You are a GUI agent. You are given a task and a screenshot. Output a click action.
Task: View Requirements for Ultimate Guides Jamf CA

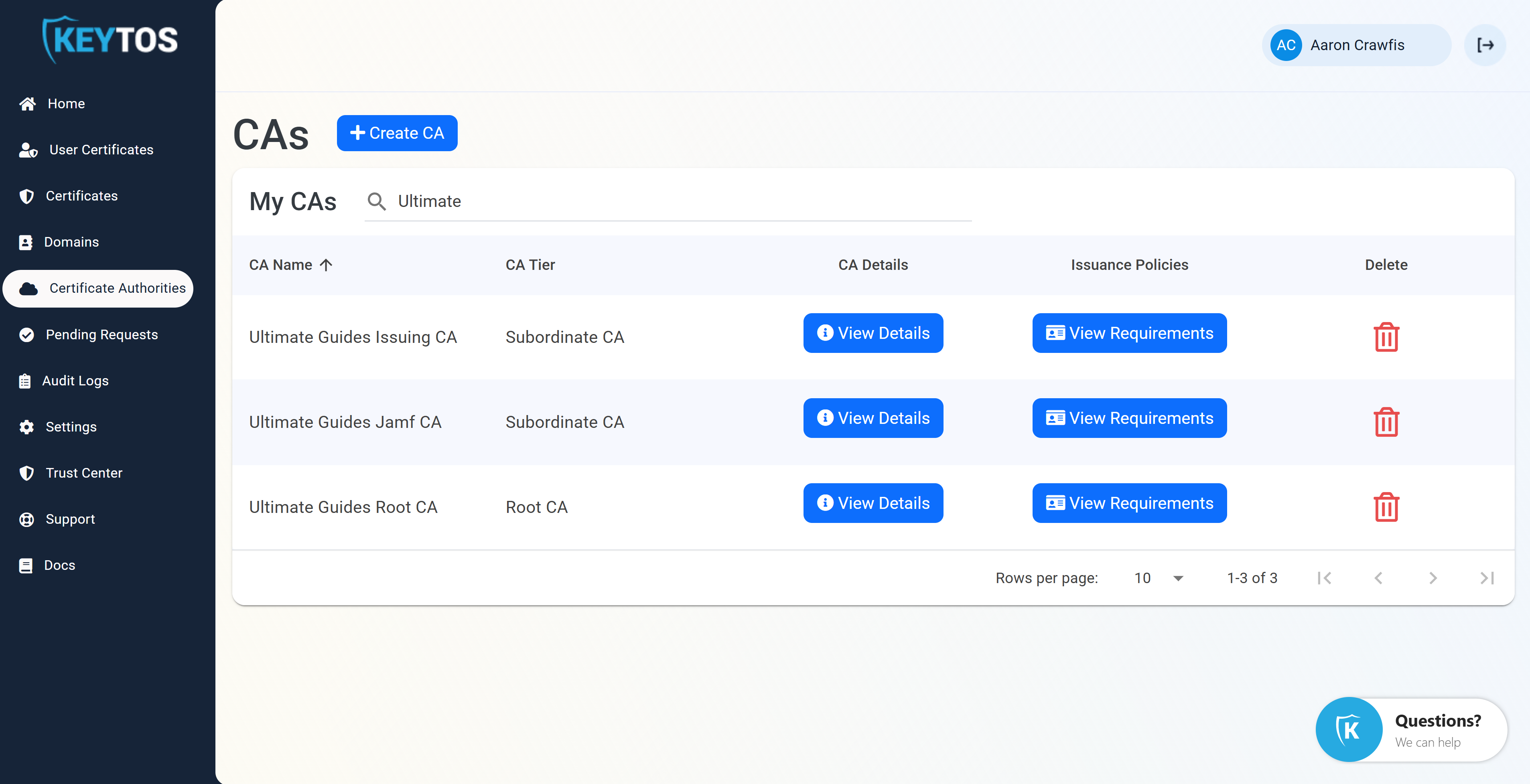(1129, 418)
